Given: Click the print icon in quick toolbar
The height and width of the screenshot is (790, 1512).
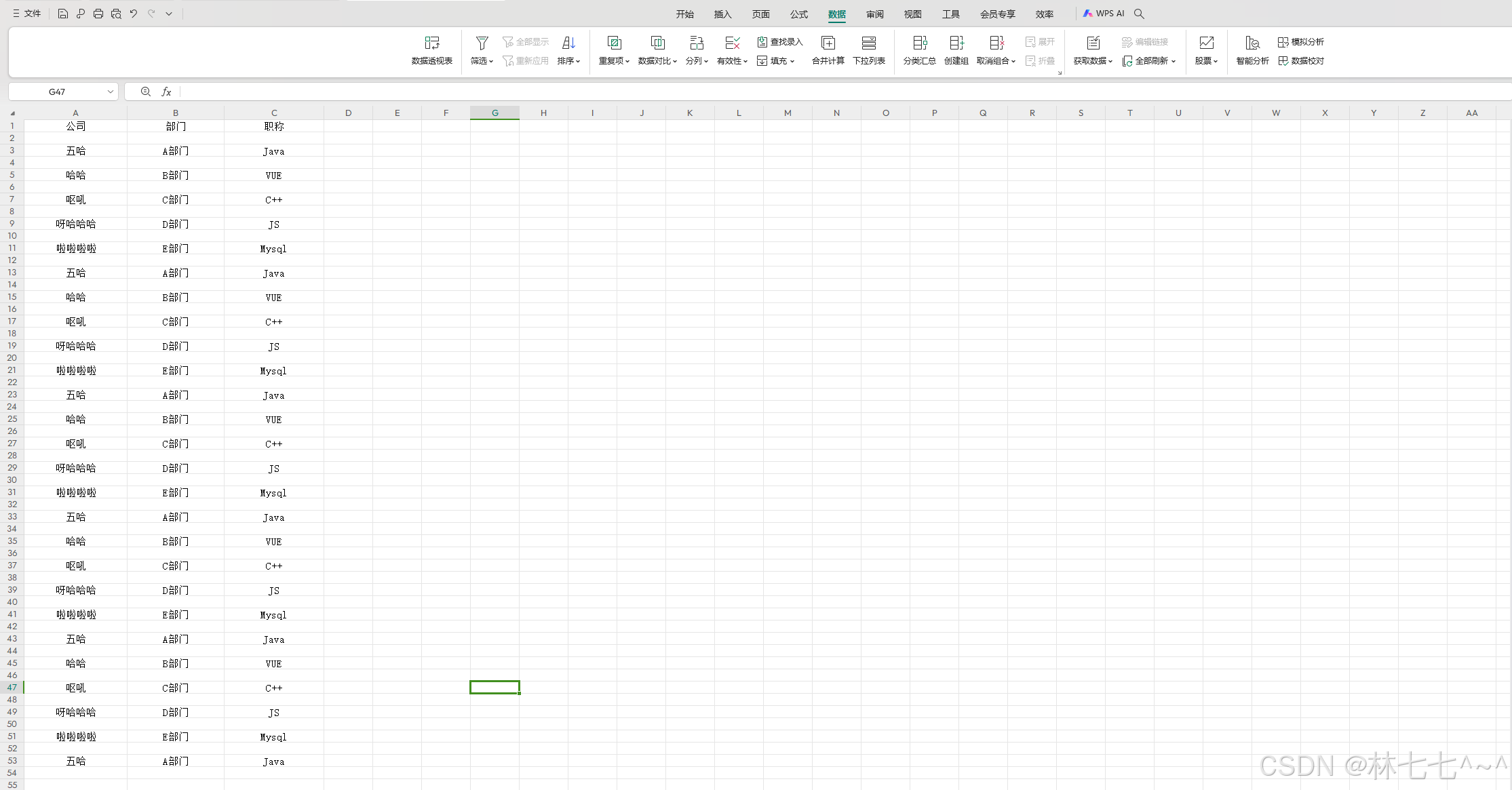Looking at the screenshot, I should (x=98, y=14).
